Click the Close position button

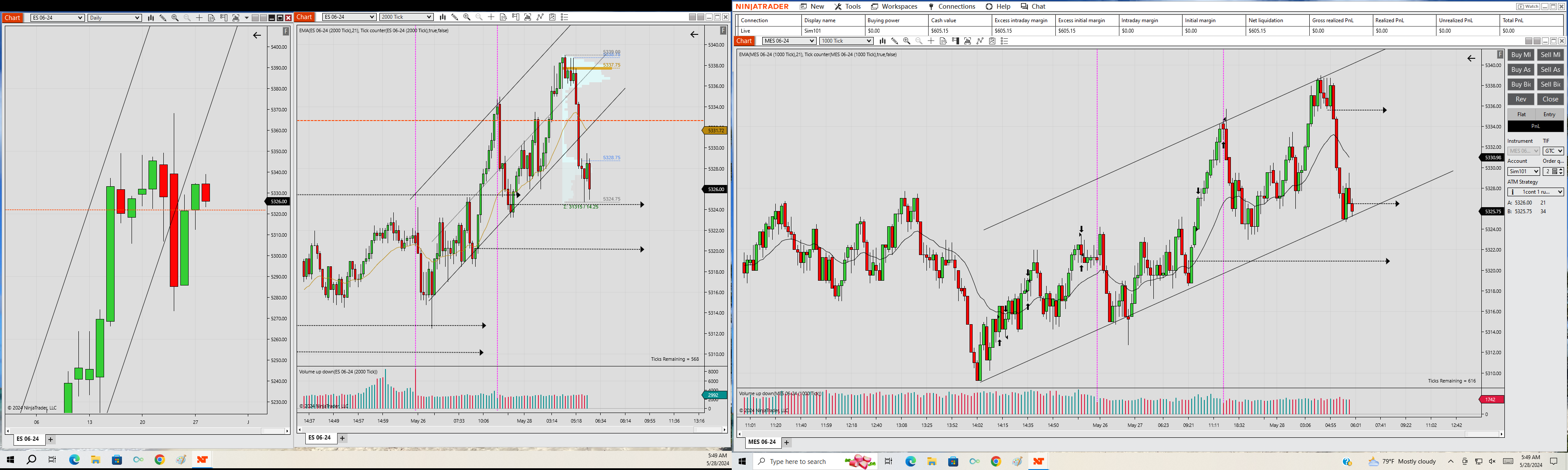(1550, 99)
